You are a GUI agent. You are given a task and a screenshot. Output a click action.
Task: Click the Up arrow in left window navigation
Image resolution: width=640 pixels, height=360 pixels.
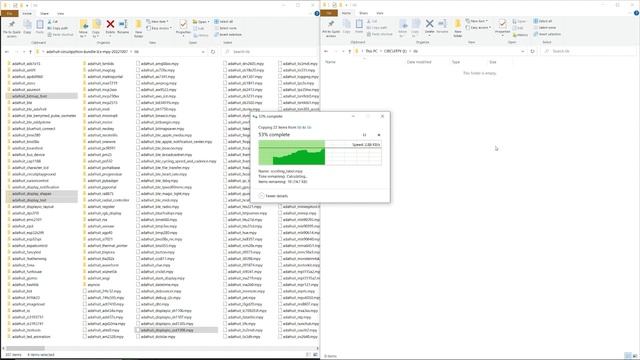30,52
